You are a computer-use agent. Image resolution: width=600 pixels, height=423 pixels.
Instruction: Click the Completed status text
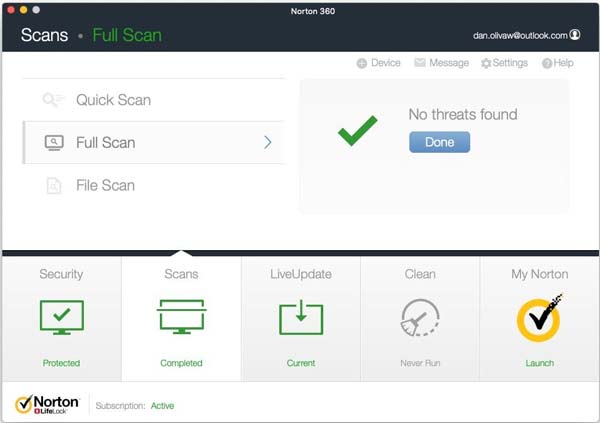click(x=181, y=363)
